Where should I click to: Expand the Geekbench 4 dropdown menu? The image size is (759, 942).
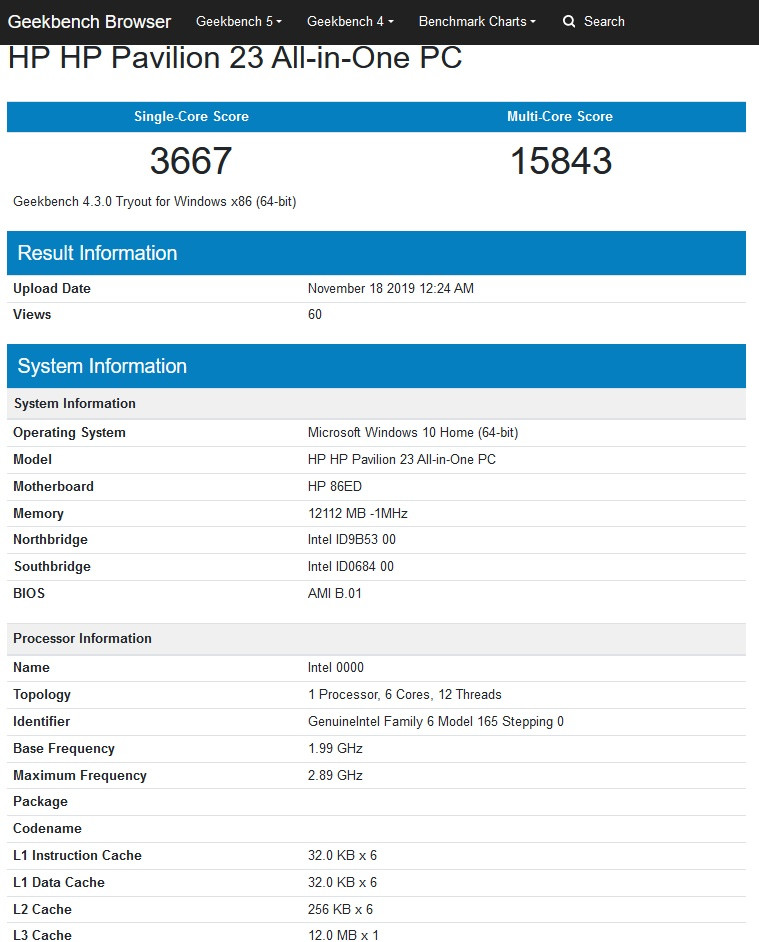click(x=350, y=21)
